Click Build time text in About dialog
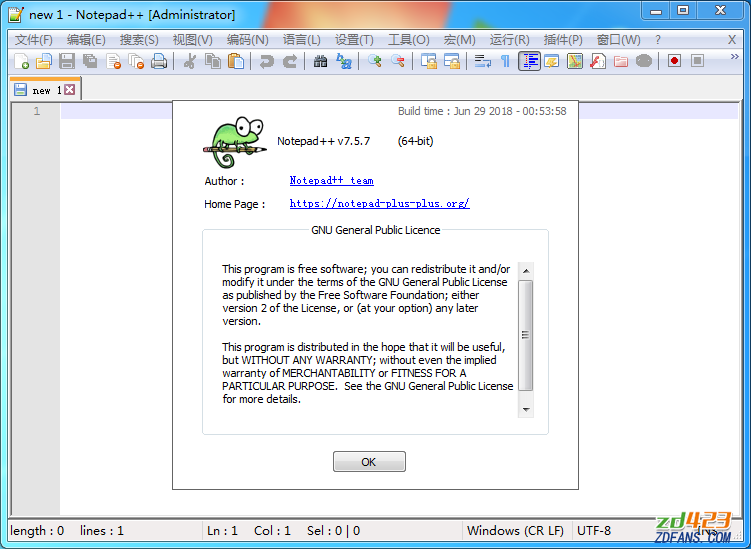This screenshot has width=751, height=549. [x=482, y=111]
